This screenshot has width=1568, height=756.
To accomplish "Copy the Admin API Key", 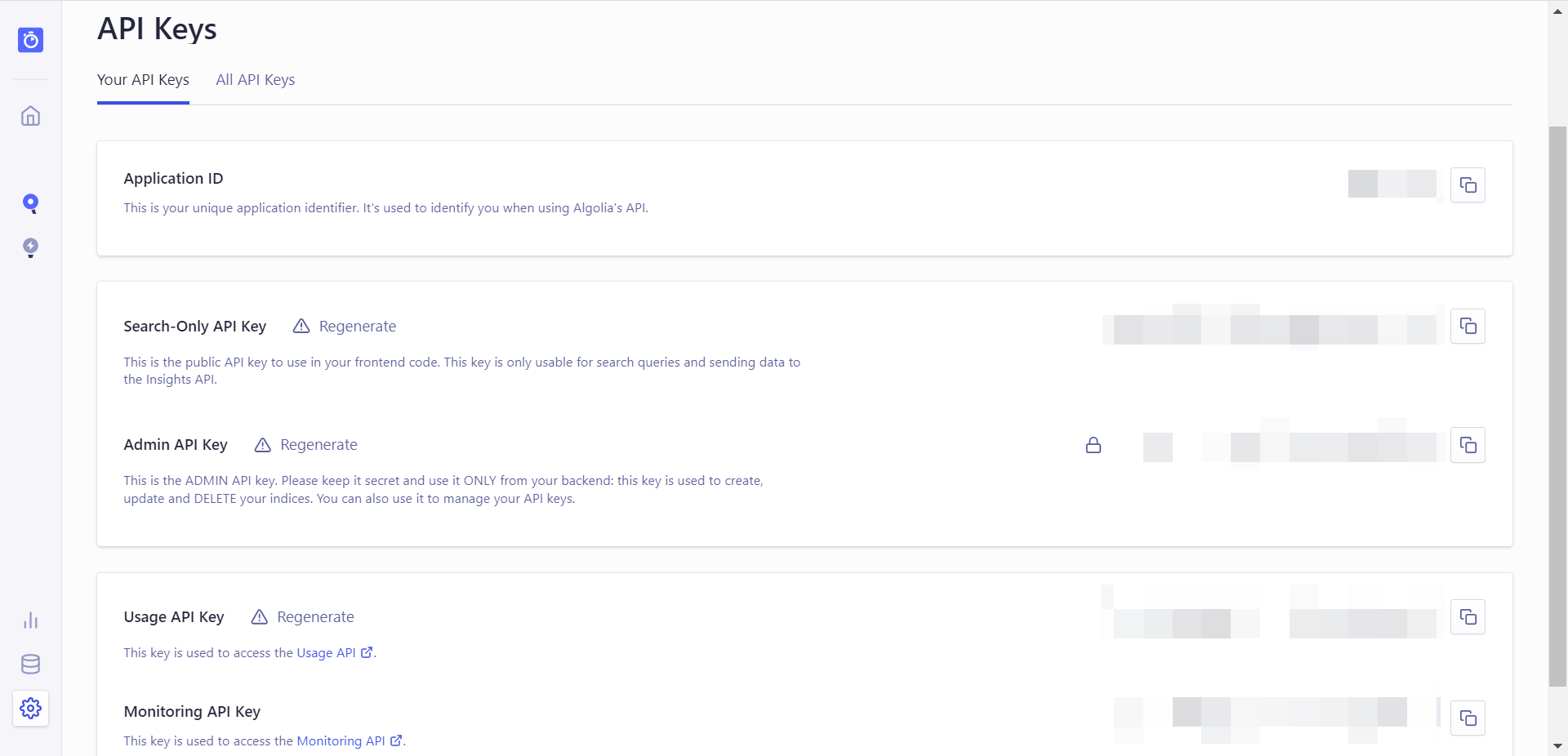I will click(1468, 445).
